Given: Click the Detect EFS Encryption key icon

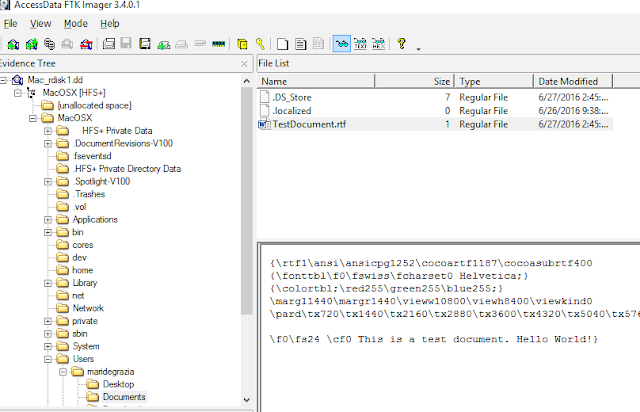Looking at the screenshot, I should (260, 44).
